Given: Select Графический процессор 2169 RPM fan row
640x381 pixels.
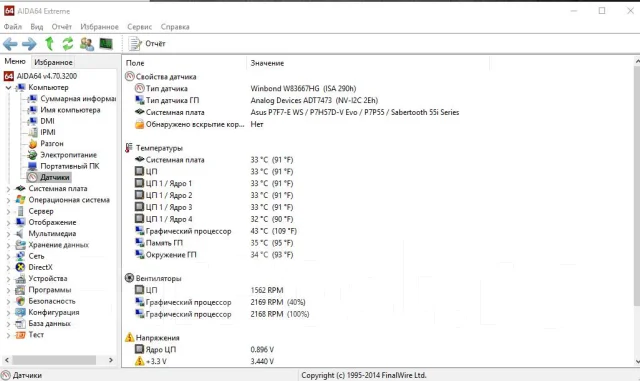Looking at the screenshot, I should tap(378, 303).
